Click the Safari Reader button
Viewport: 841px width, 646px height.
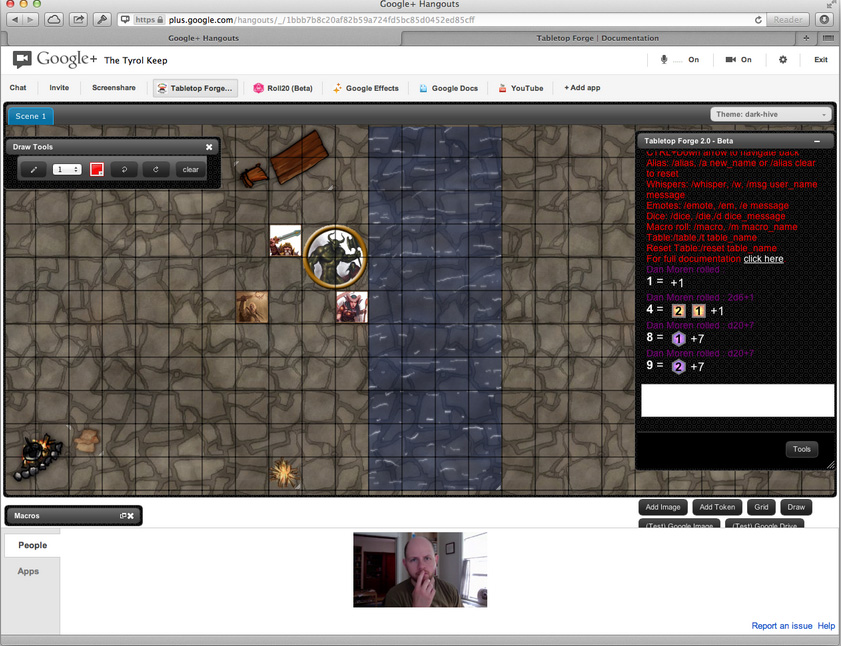coord(788,20)
